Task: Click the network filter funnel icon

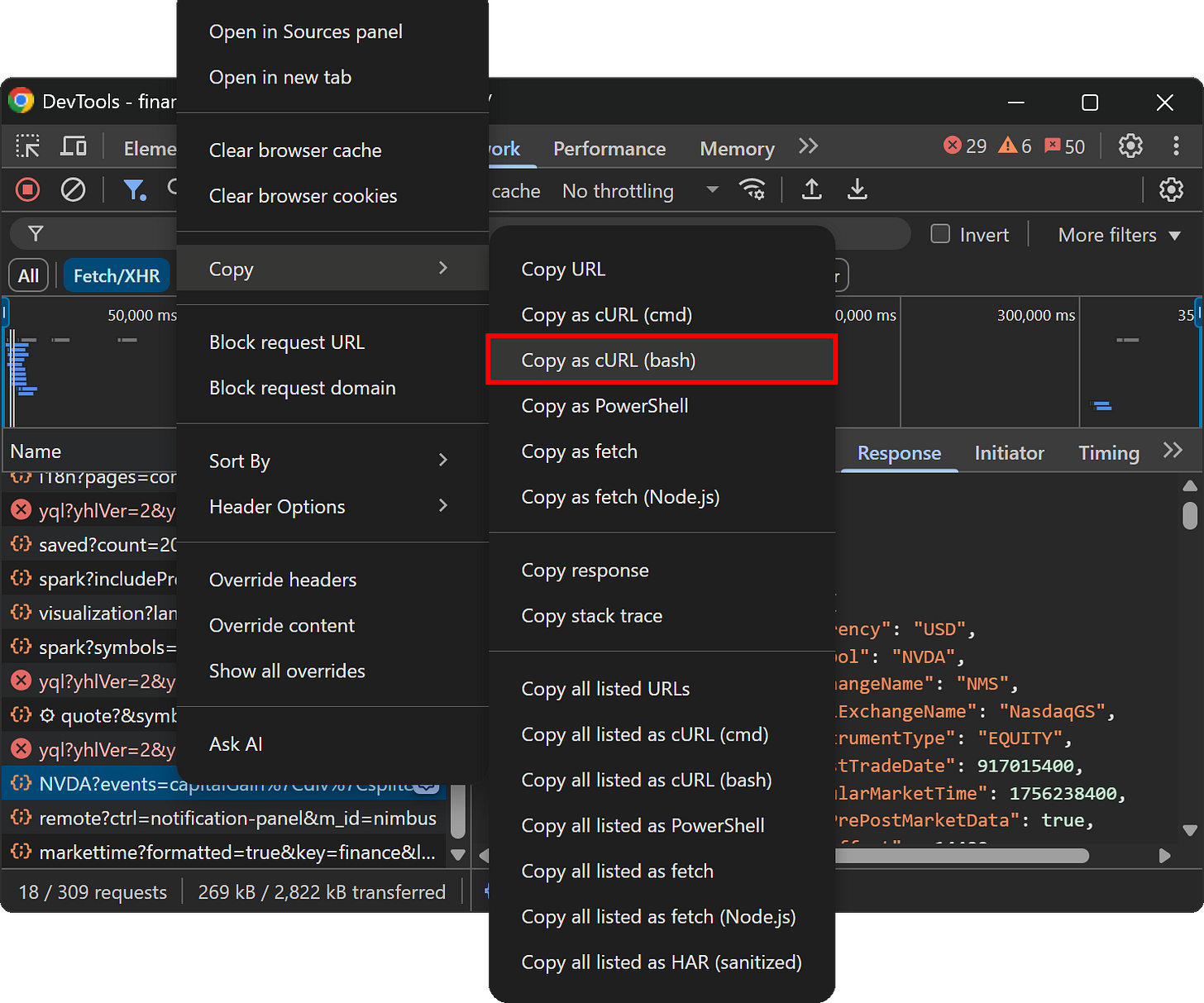Action: 134,190
